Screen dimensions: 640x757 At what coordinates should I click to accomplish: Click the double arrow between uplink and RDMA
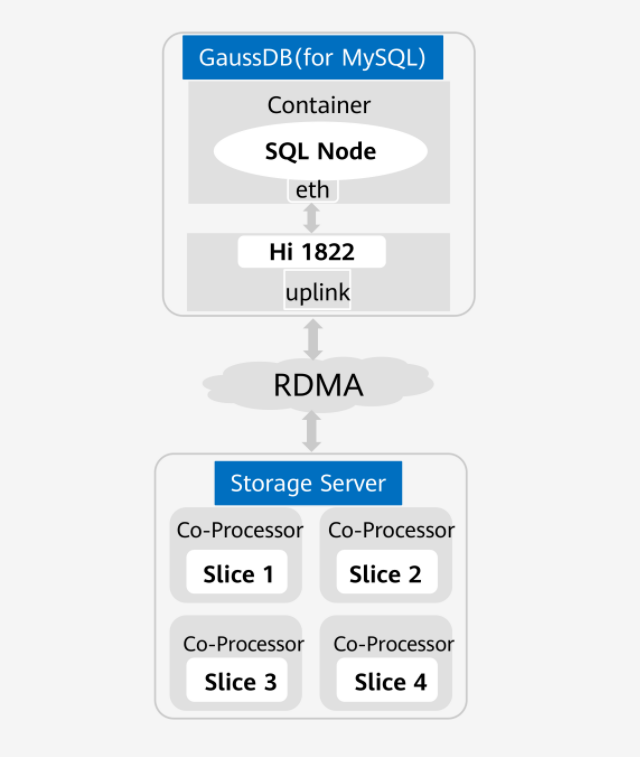(x=313, y=340)
